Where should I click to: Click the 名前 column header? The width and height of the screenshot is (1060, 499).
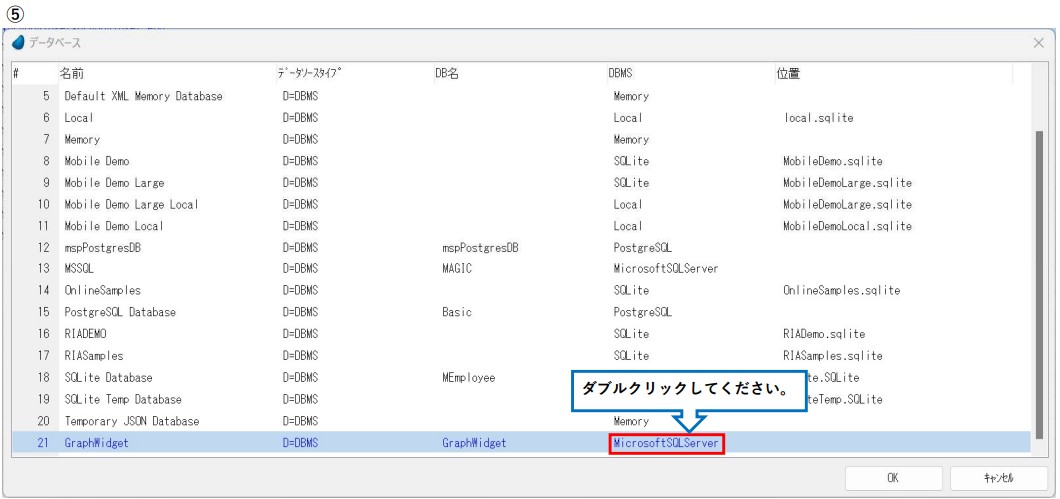(x=72, y=74)
